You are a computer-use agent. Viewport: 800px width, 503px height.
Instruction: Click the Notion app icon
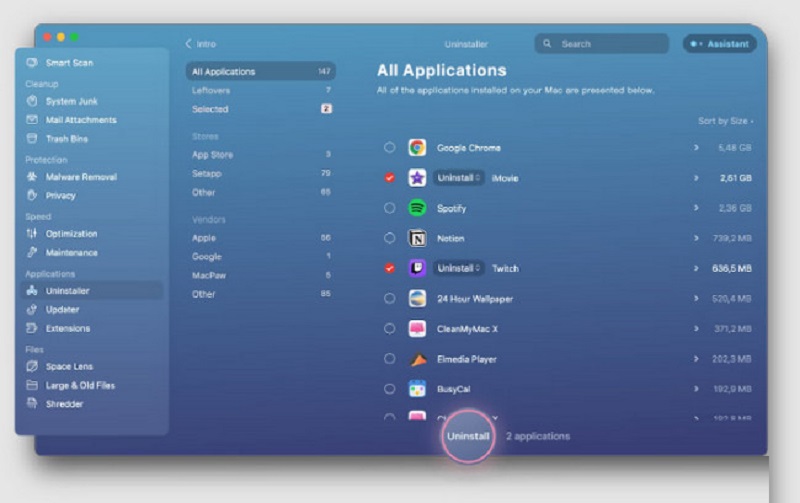(417, 238)
